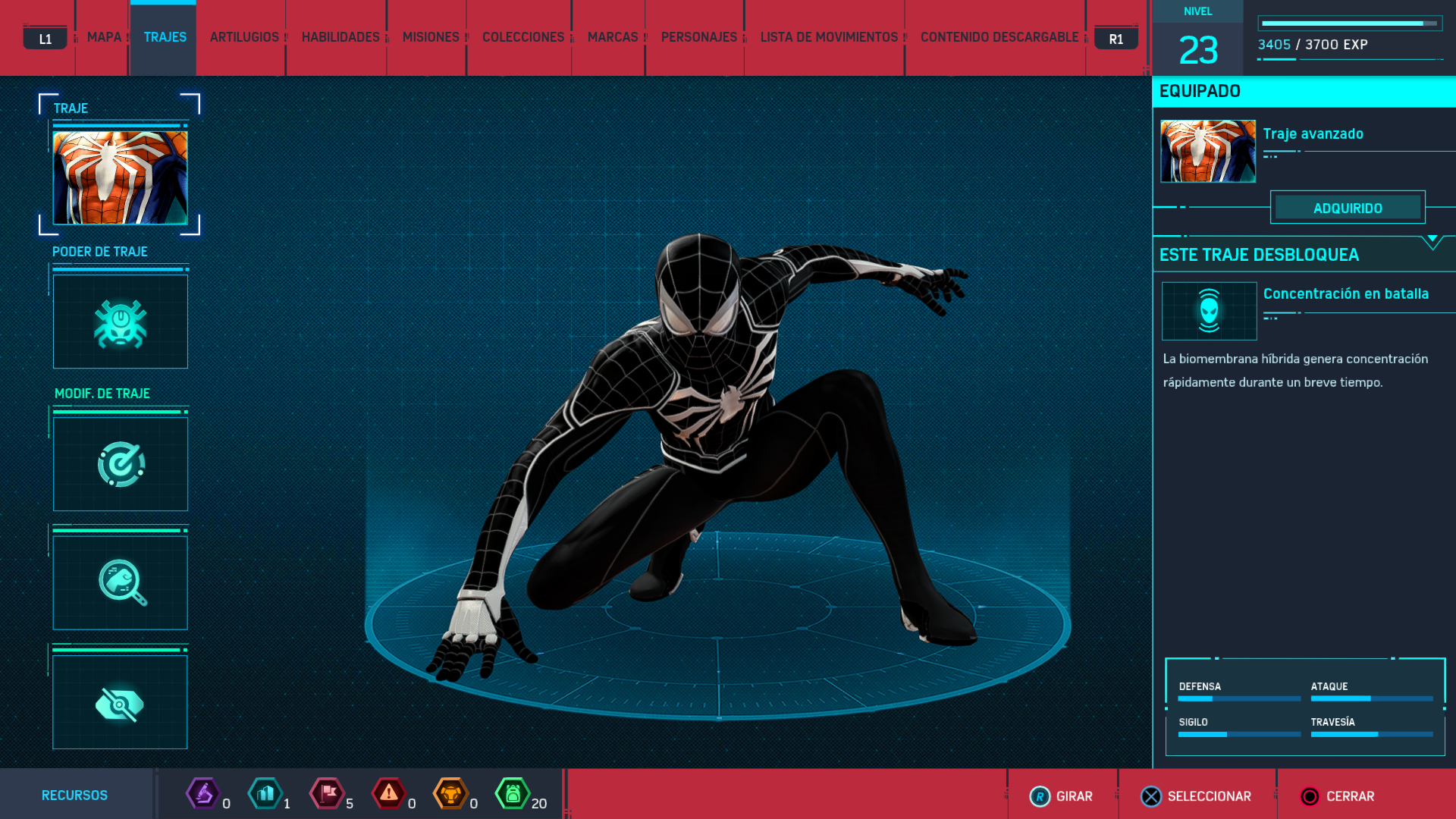The height and width of the screenshot is (819, 1456).
Task: Click the green backpack token icon
Action: click(x=513, y=794)
